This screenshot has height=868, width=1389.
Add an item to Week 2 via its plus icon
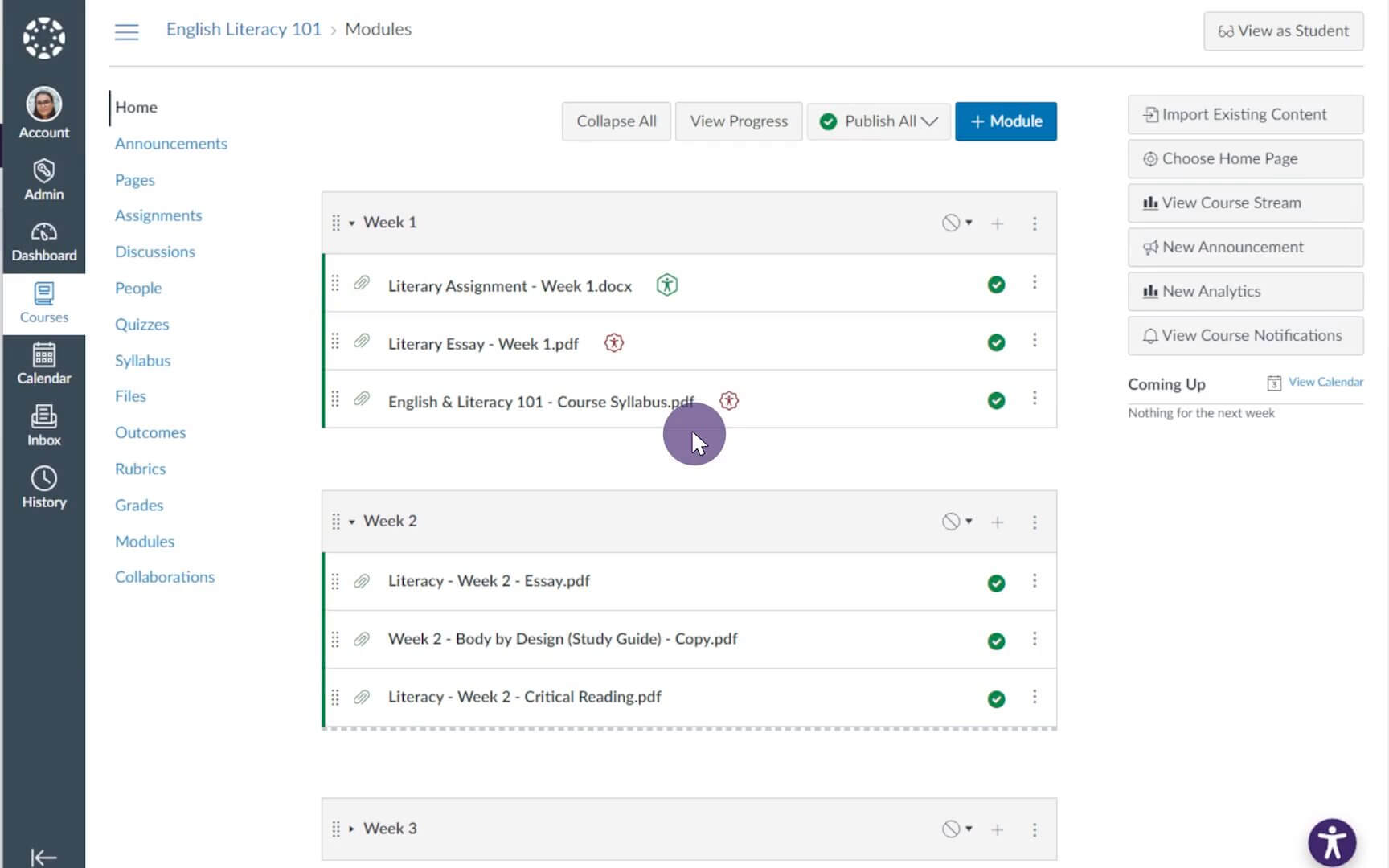coord(997,522)
